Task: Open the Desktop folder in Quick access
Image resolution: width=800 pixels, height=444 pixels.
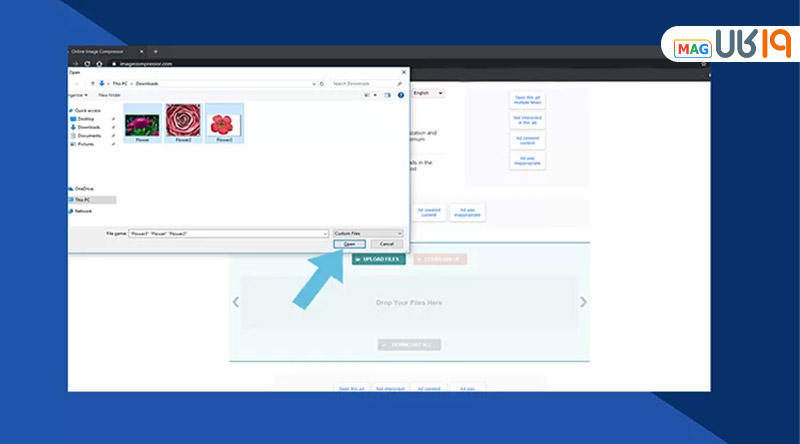Action: (86, 118)
